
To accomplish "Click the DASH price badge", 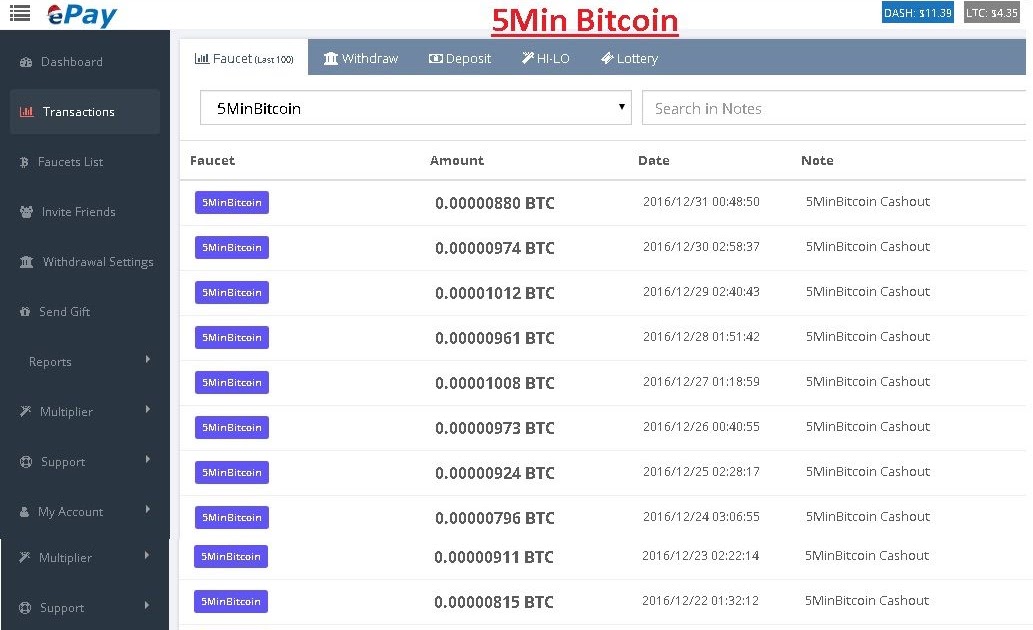I will 918,13.
